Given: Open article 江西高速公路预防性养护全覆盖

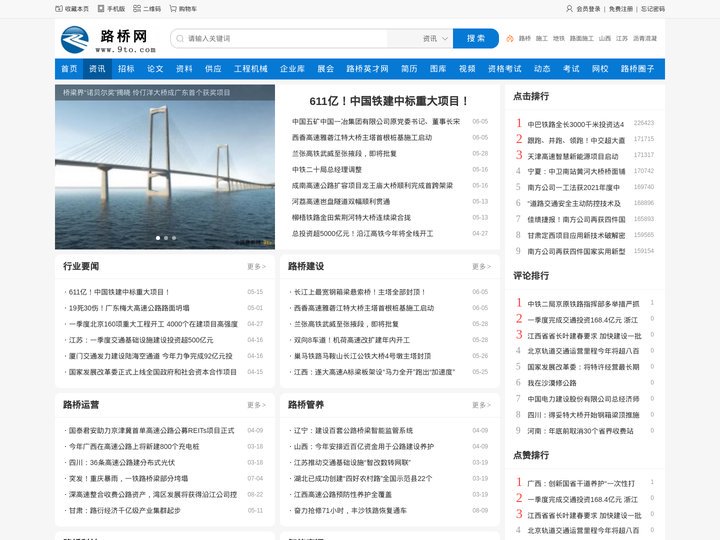Looking at the screenshot, I should [x=343, y=495].
